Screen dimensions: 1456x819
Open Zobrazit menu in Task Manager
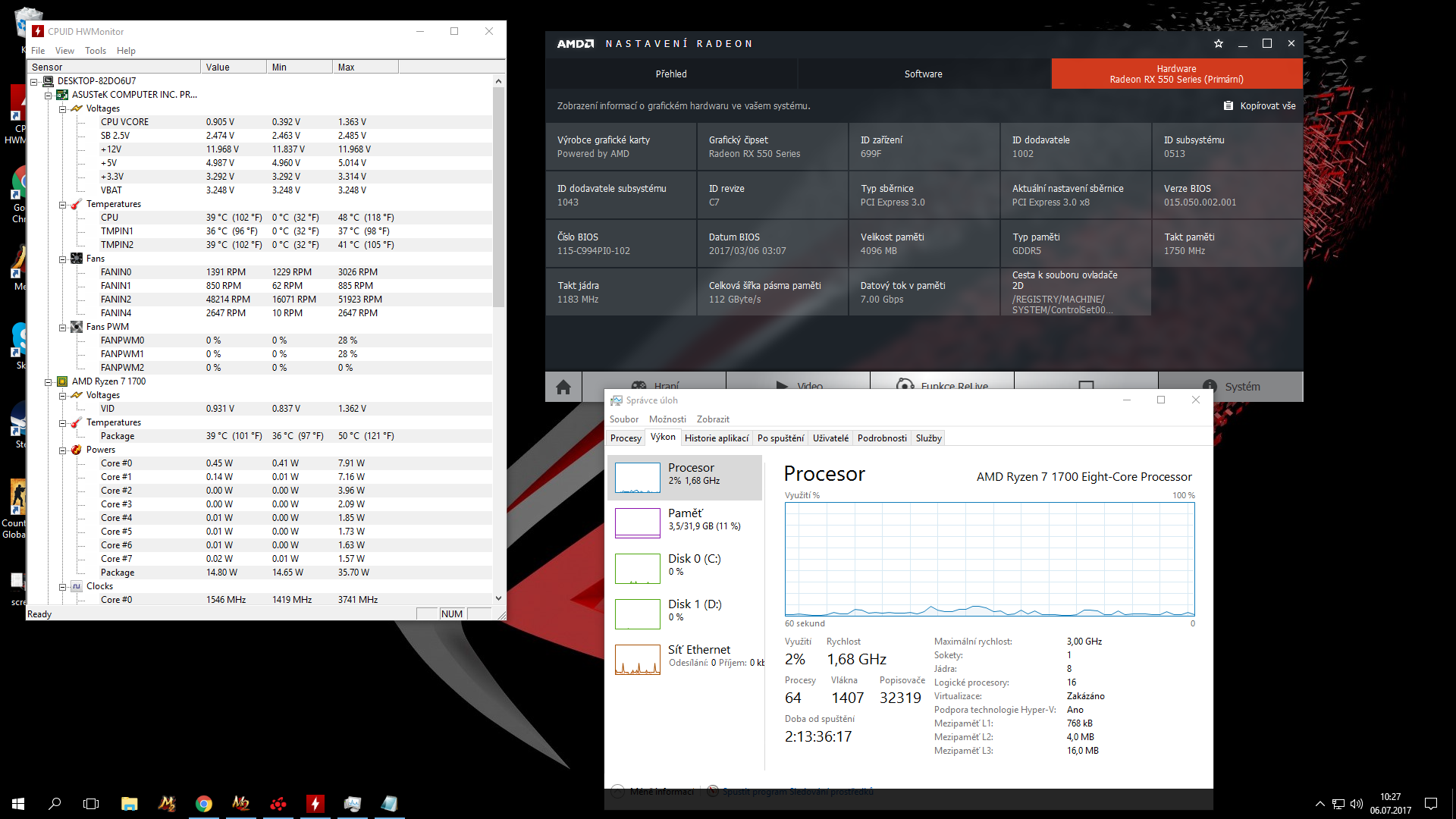[713, 419]
